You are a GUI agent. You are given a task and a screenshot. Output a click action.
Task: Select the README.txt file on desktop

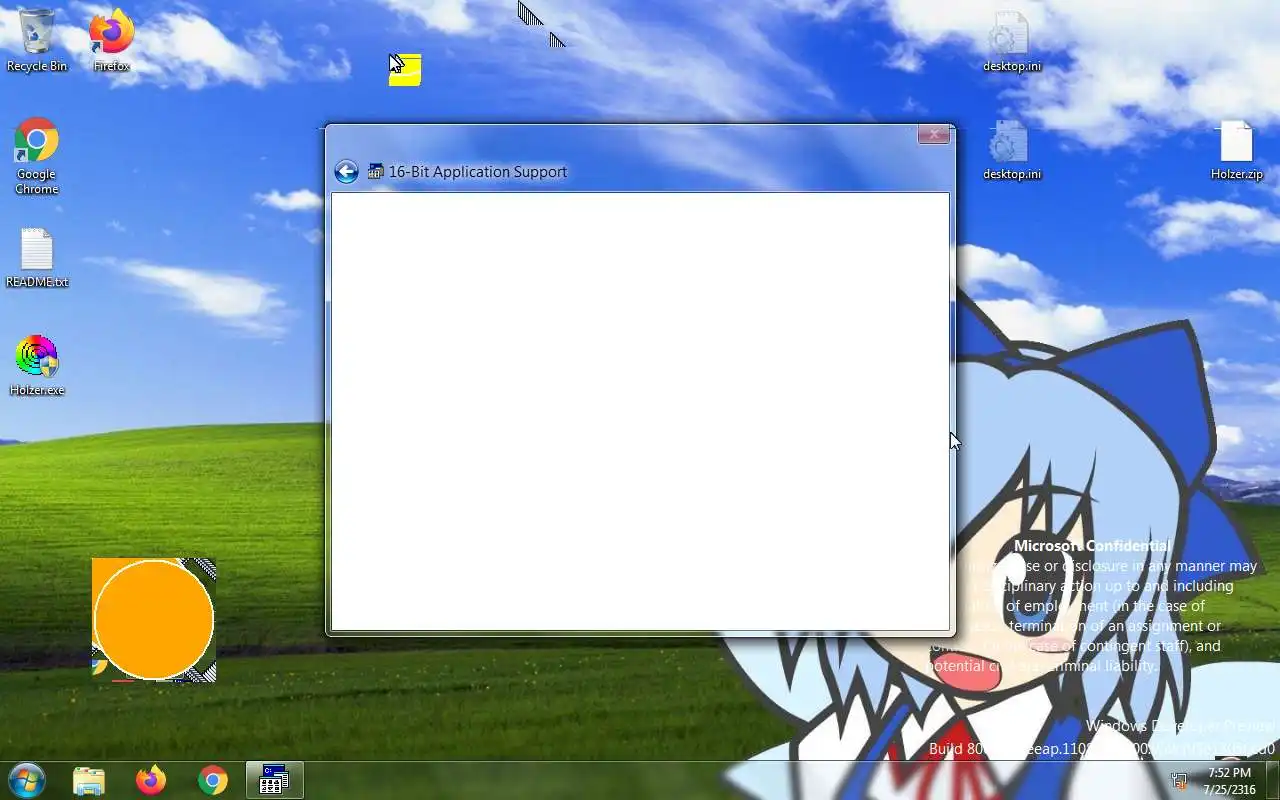click(37, 258)
